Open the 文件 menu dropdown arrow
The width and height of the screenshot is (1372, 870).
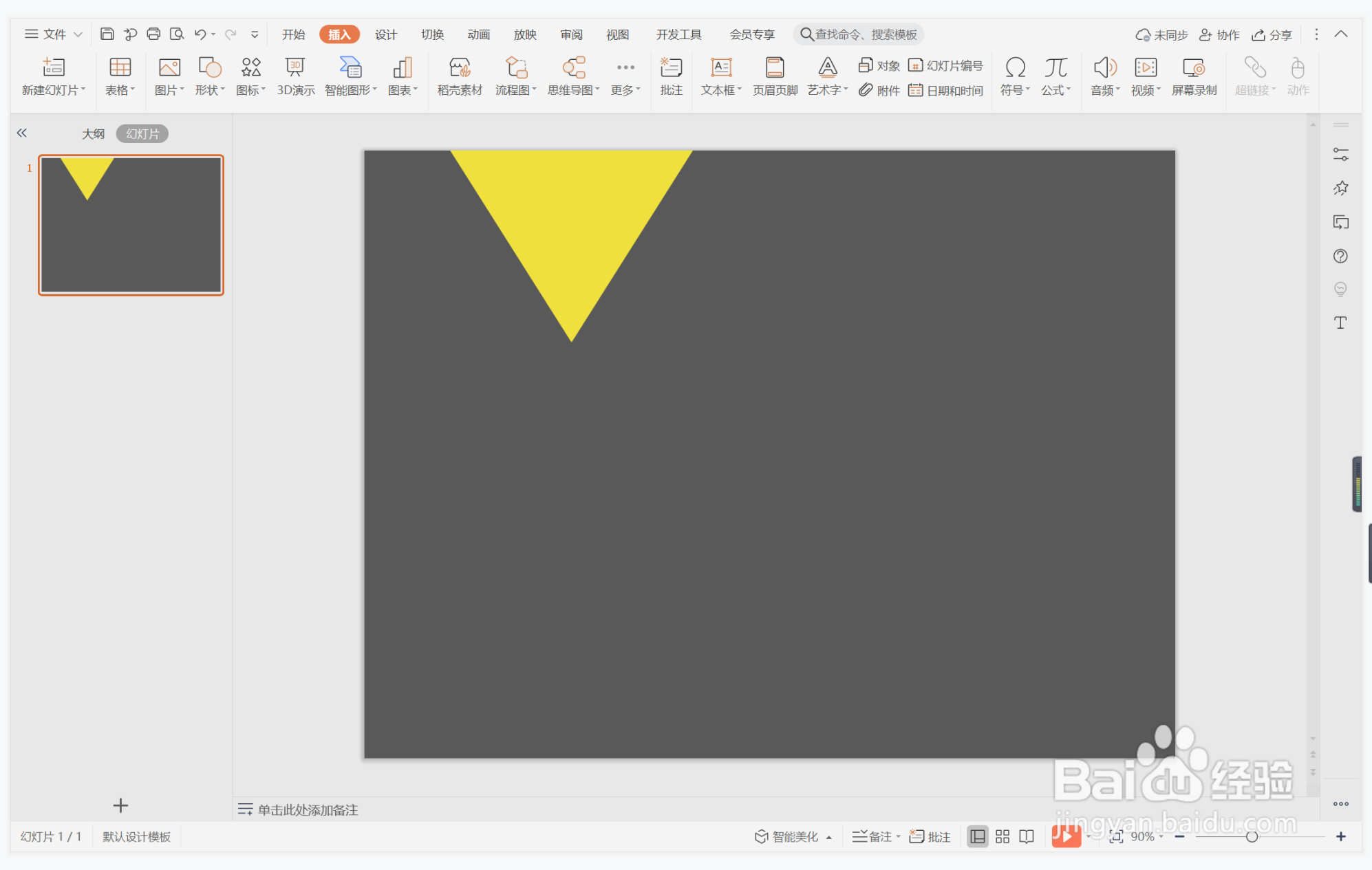[78, 34]
